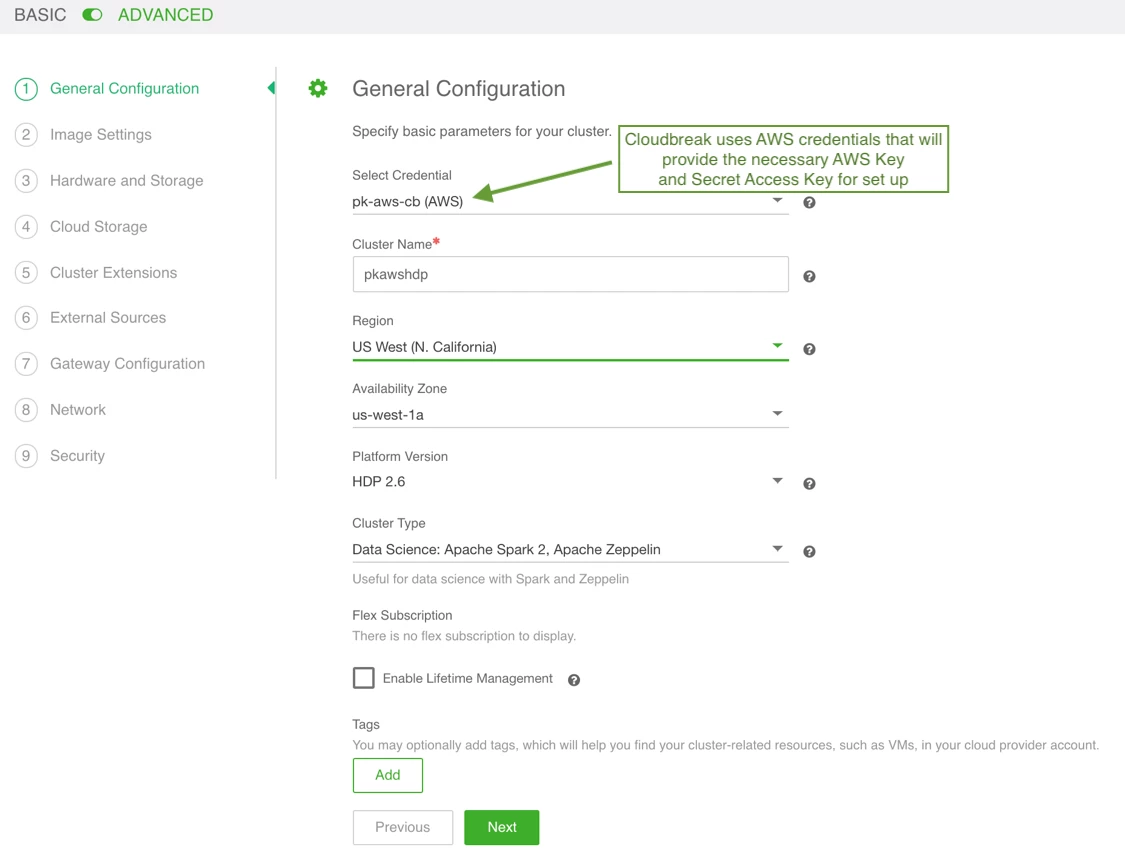Open the Image Settings step

click(83, 135)
